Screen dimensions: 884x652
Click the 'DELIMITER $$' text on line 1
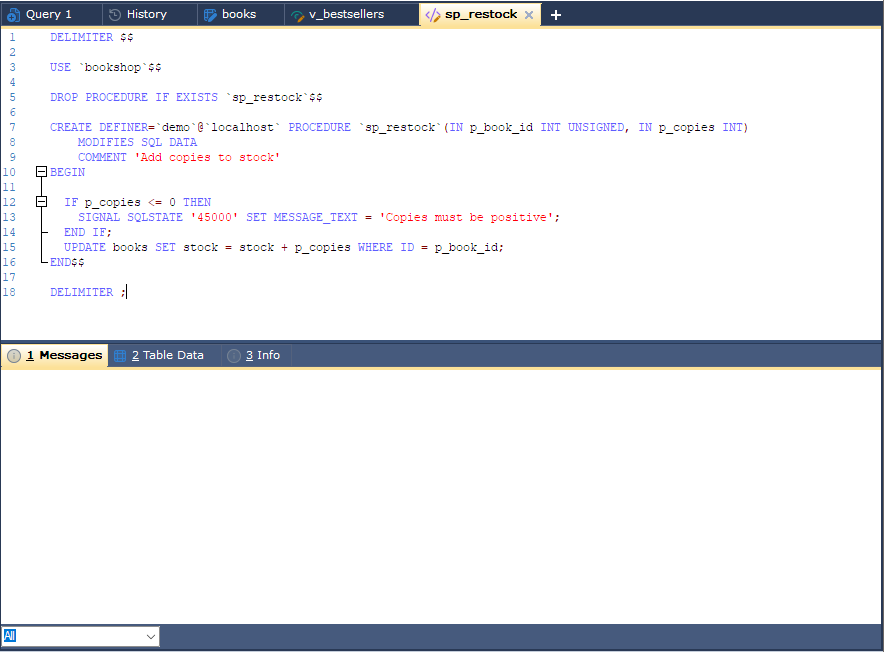[x=91, y=37]
